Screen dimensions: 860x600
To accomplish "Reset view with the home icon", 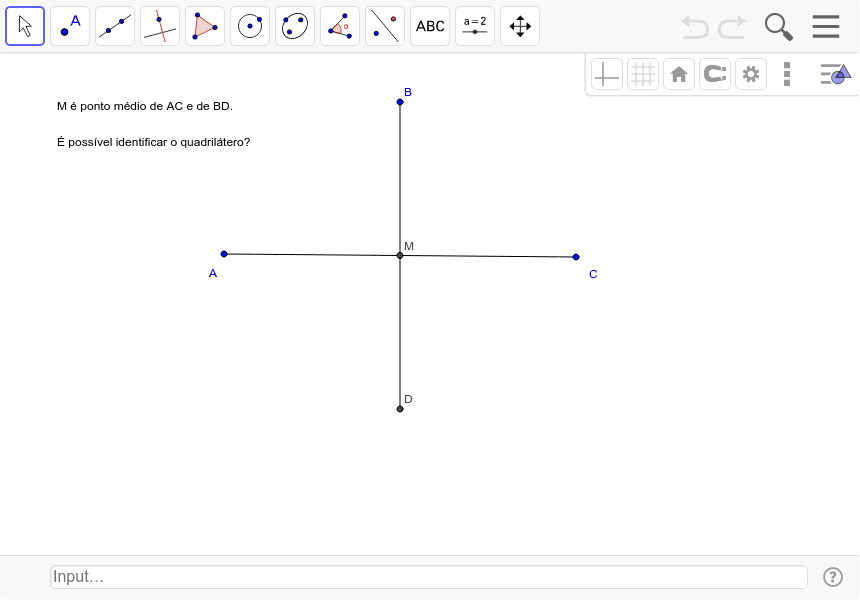I will pos(679,74).
